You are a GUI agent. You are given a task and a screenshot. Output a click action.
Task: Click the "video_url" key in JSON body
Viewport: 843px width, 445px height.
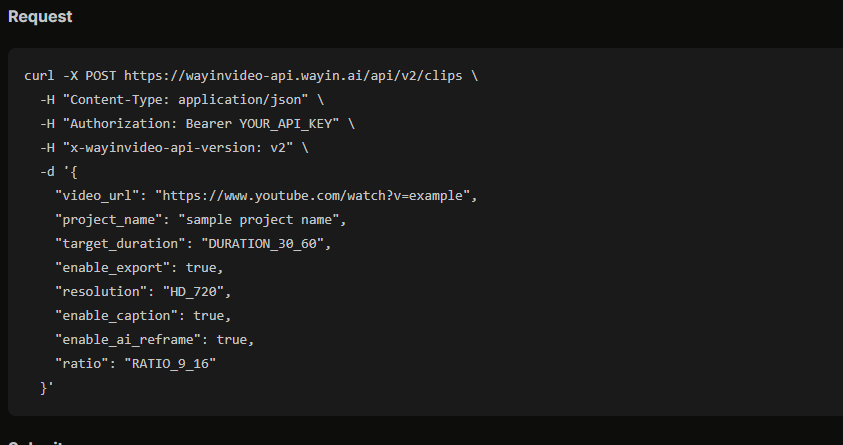coord(97,196)
